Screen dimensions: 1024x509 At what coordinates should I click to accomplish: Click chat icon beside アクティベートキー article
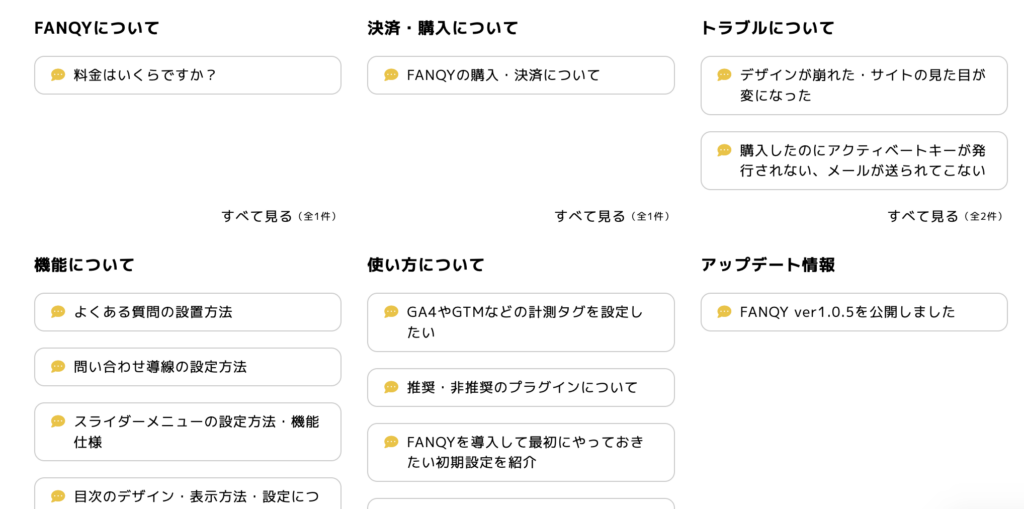[x=724, y=150]
